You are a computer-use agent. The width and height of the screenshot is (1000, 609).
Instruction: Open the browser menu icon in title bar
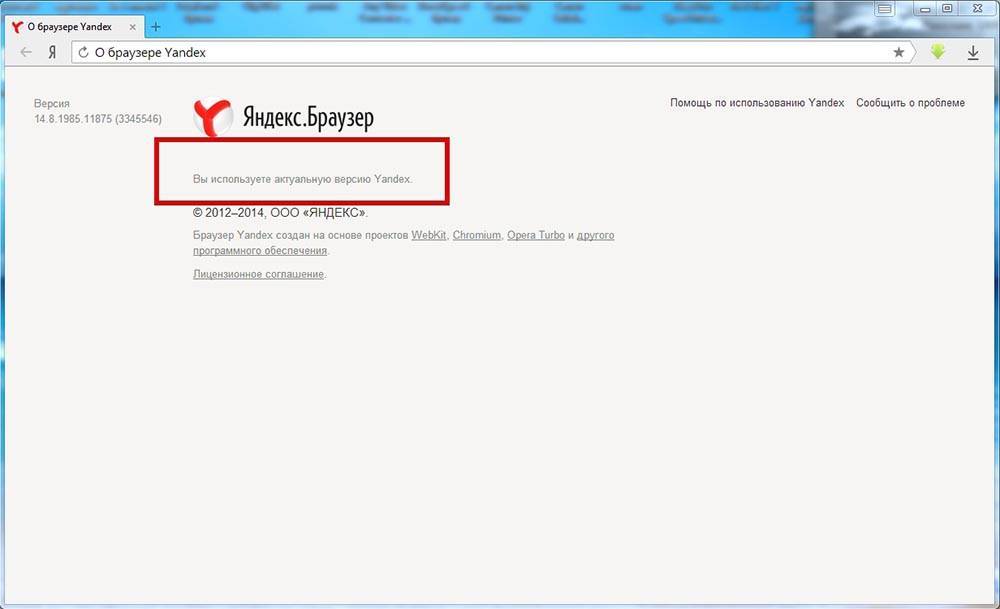pyautogui.click(x=884, y=9)
